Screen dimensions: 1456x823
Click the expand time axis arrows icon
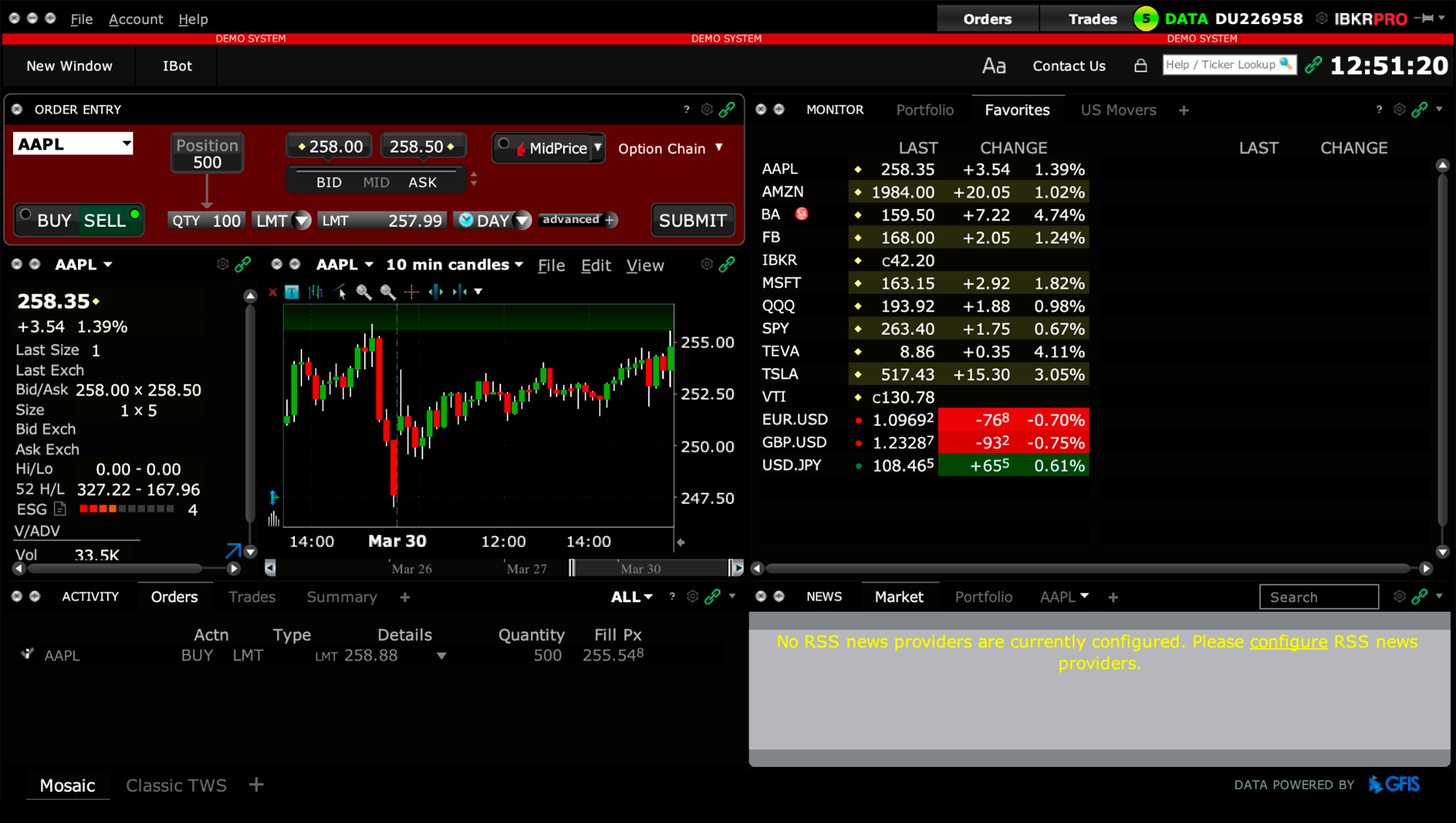436,292
